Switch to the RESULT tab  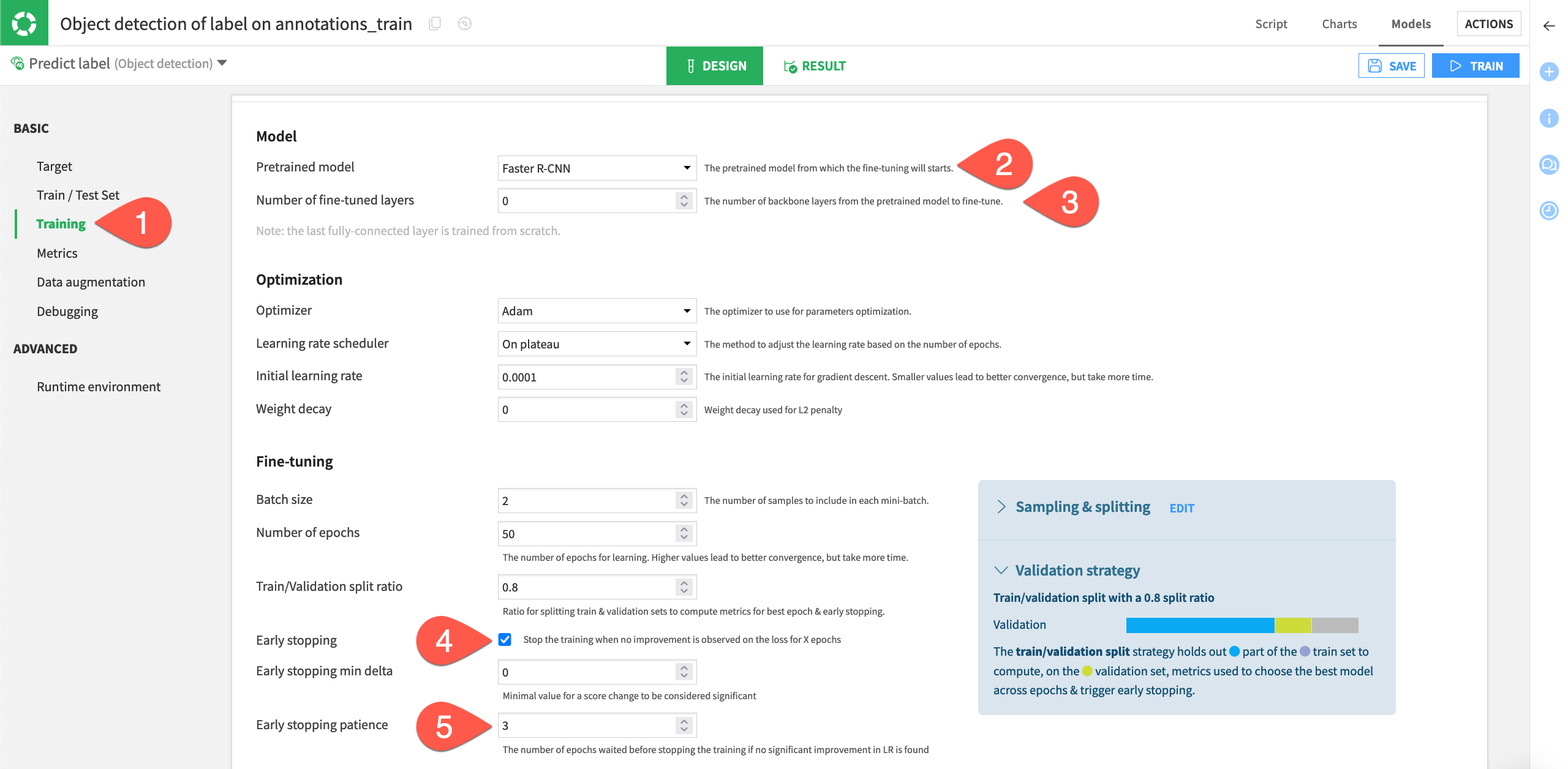click(815, 66)
